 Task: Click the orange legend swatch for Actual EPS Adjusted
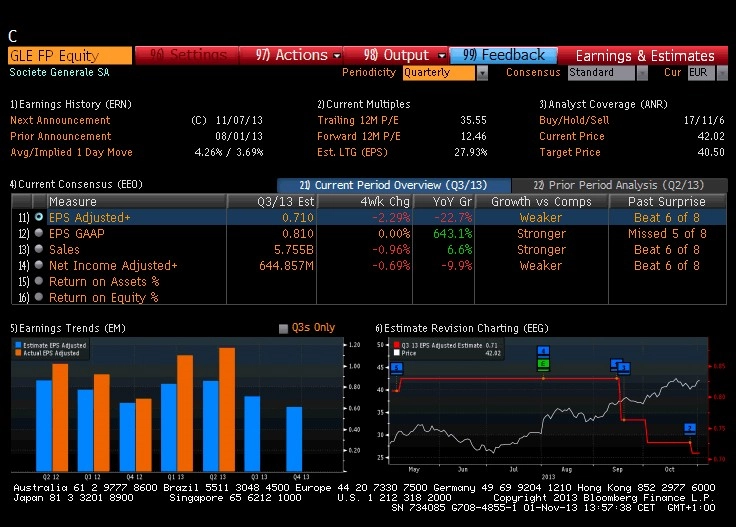pos(18,353)
